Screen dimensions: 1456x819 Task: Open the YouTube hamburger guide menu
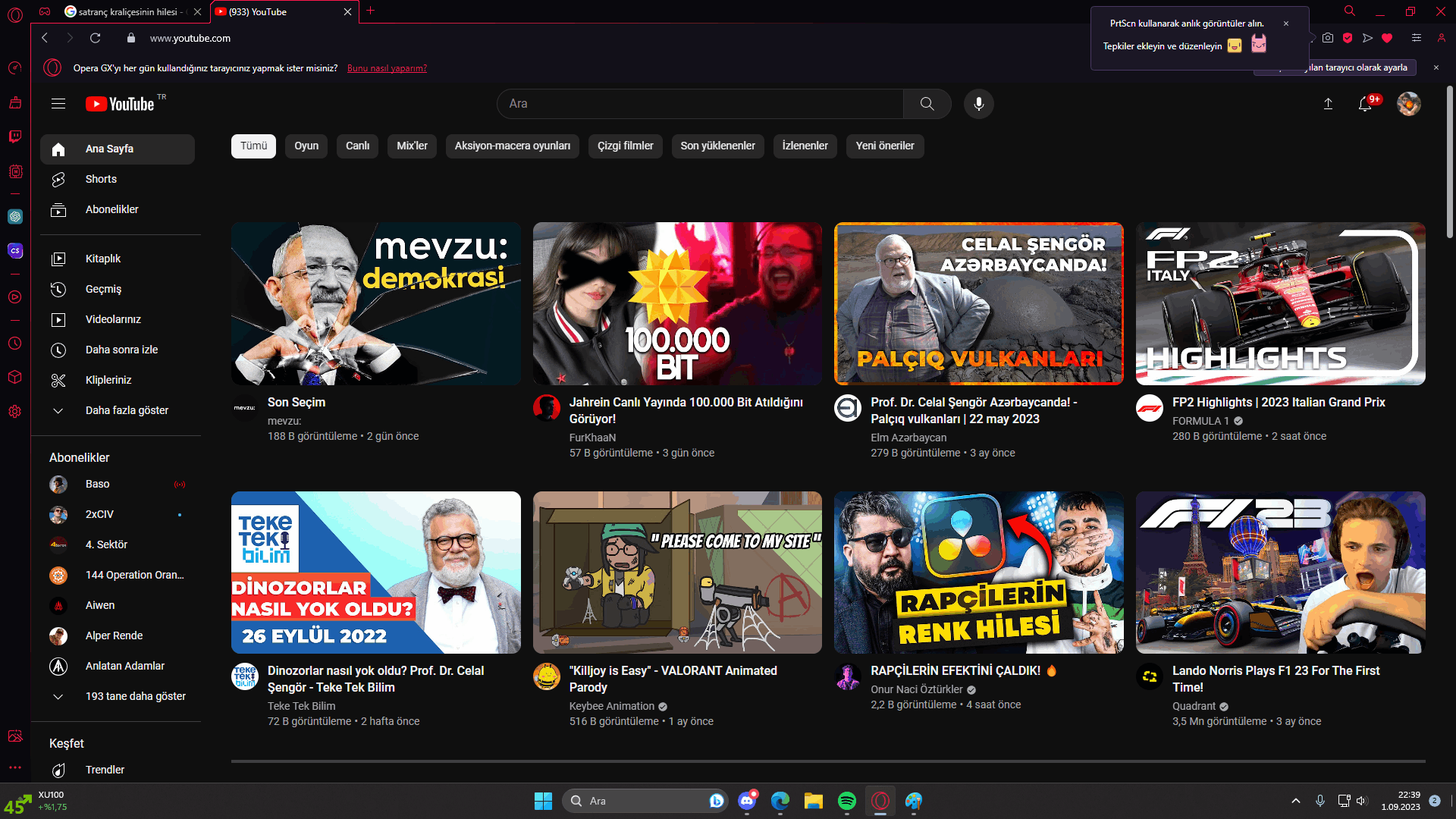pyautogui.click(x=58, y=104)
